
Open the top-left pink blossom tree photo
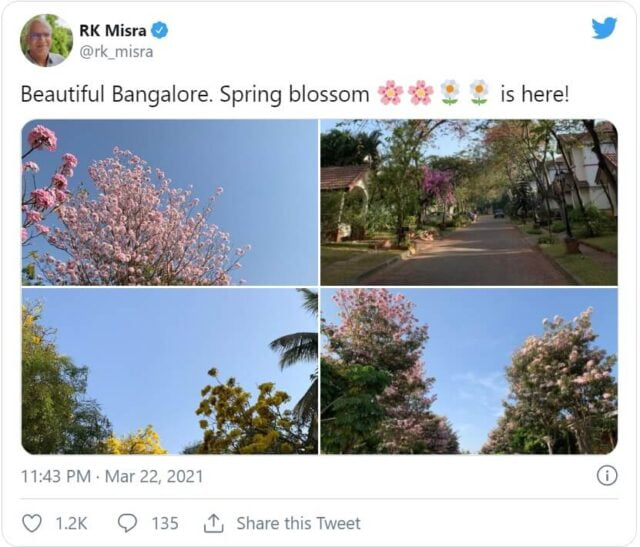(170, 202)
